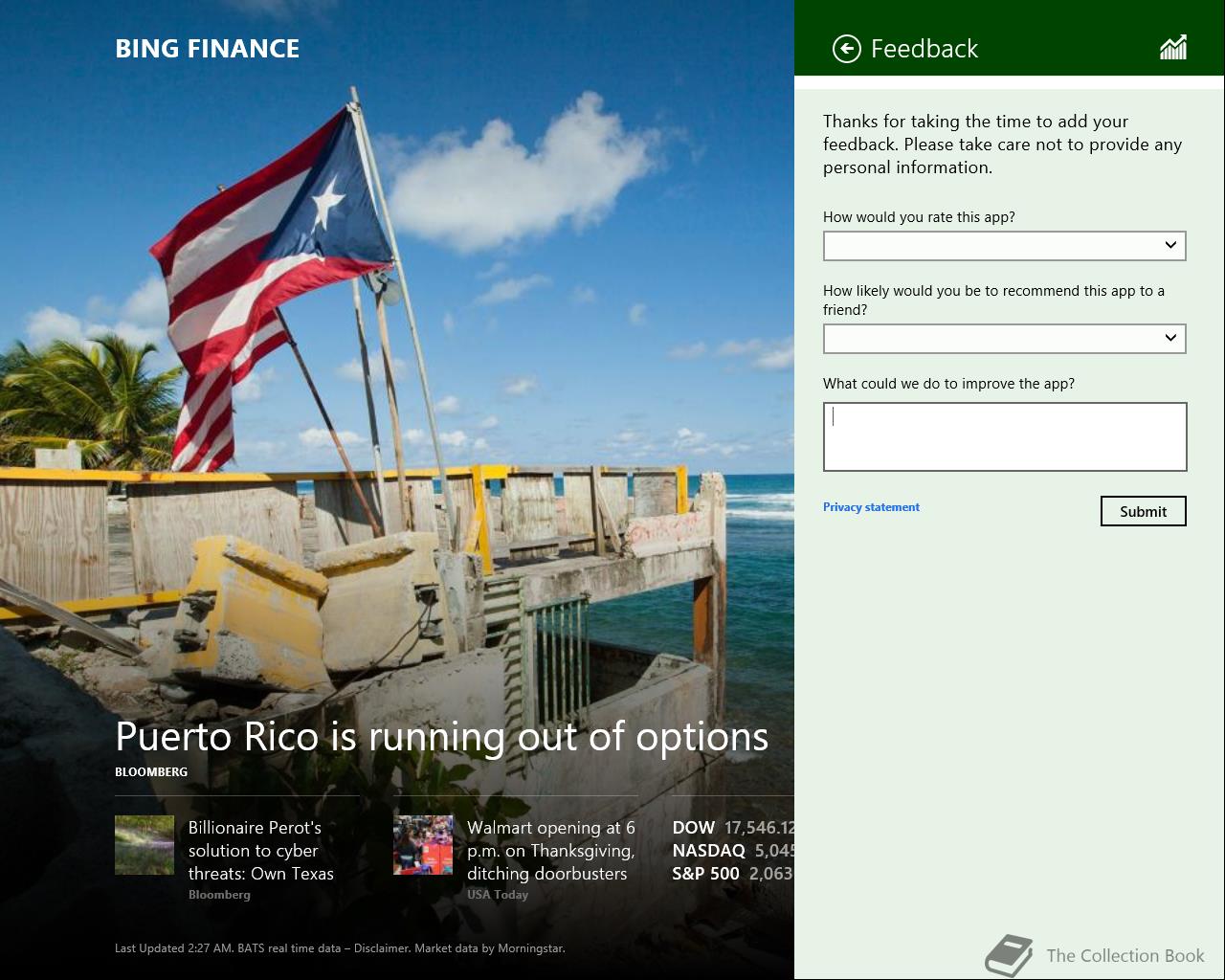Viewport: 1225px width, 980px height.
Task: Click the 'Last Updated 2:27 AM' disclaimer text
Action: [340, 948]
